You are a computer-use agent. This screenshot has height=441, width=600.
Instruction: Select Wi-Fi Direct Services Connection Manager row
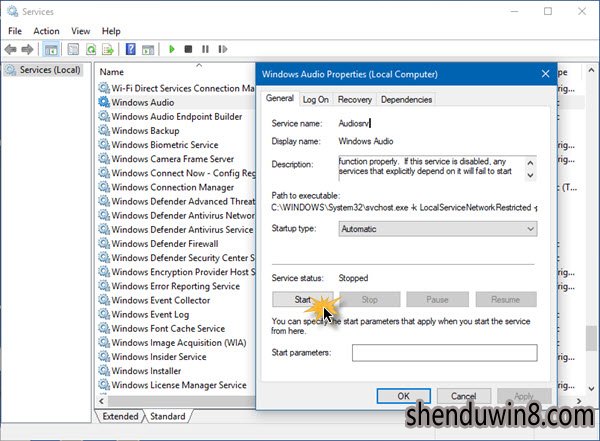(x=176, y=88)
